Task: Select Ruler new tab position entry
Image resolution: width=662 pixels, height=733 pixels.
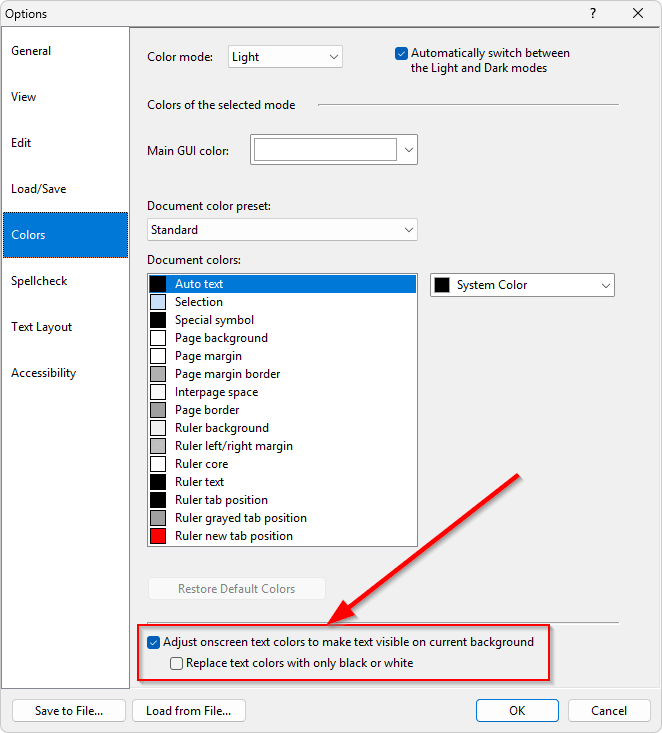Action: coord(282,536)
